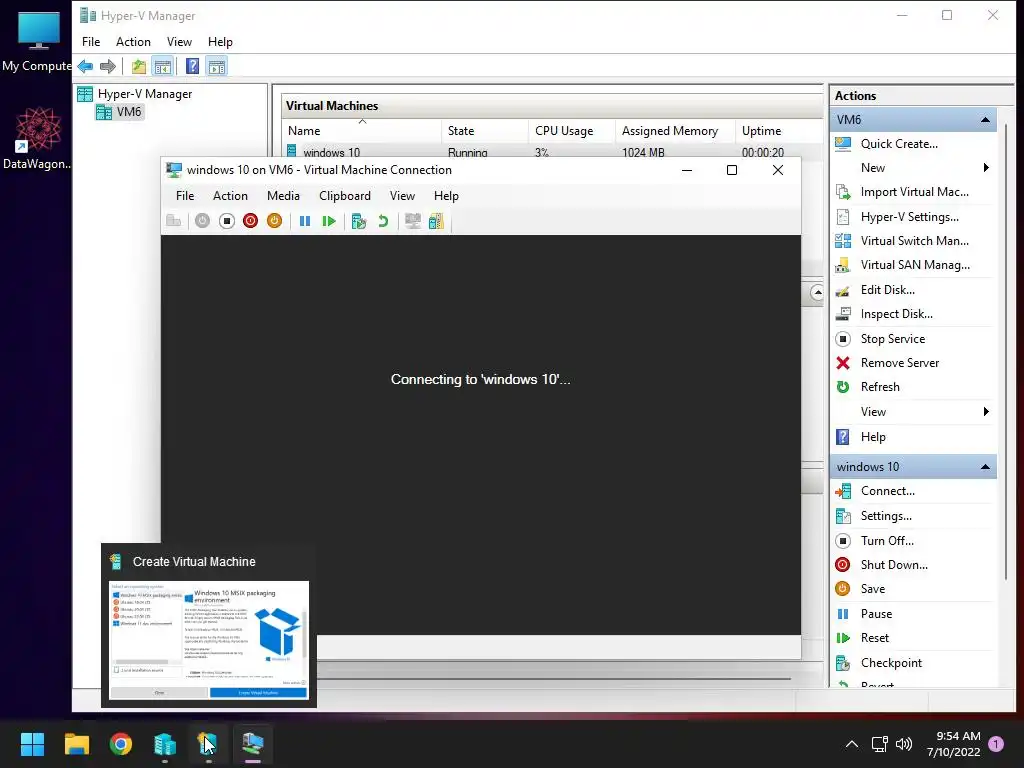Select Hyper-V Manager root tree node
Screen dimensions: 1024x768
pyautogui.click(x=144, y=94)
